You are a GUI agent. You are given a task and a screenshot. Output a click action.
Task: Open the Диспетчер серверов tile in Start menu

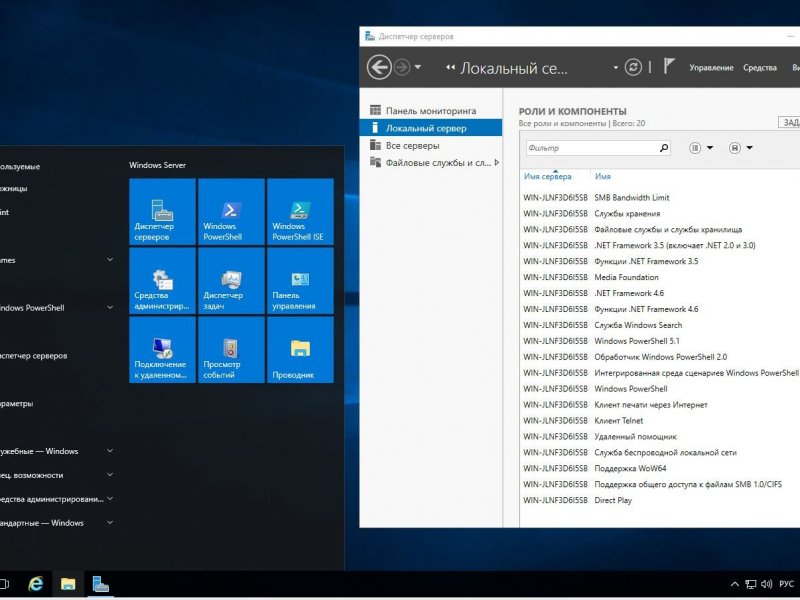click(x=162, y=212)
